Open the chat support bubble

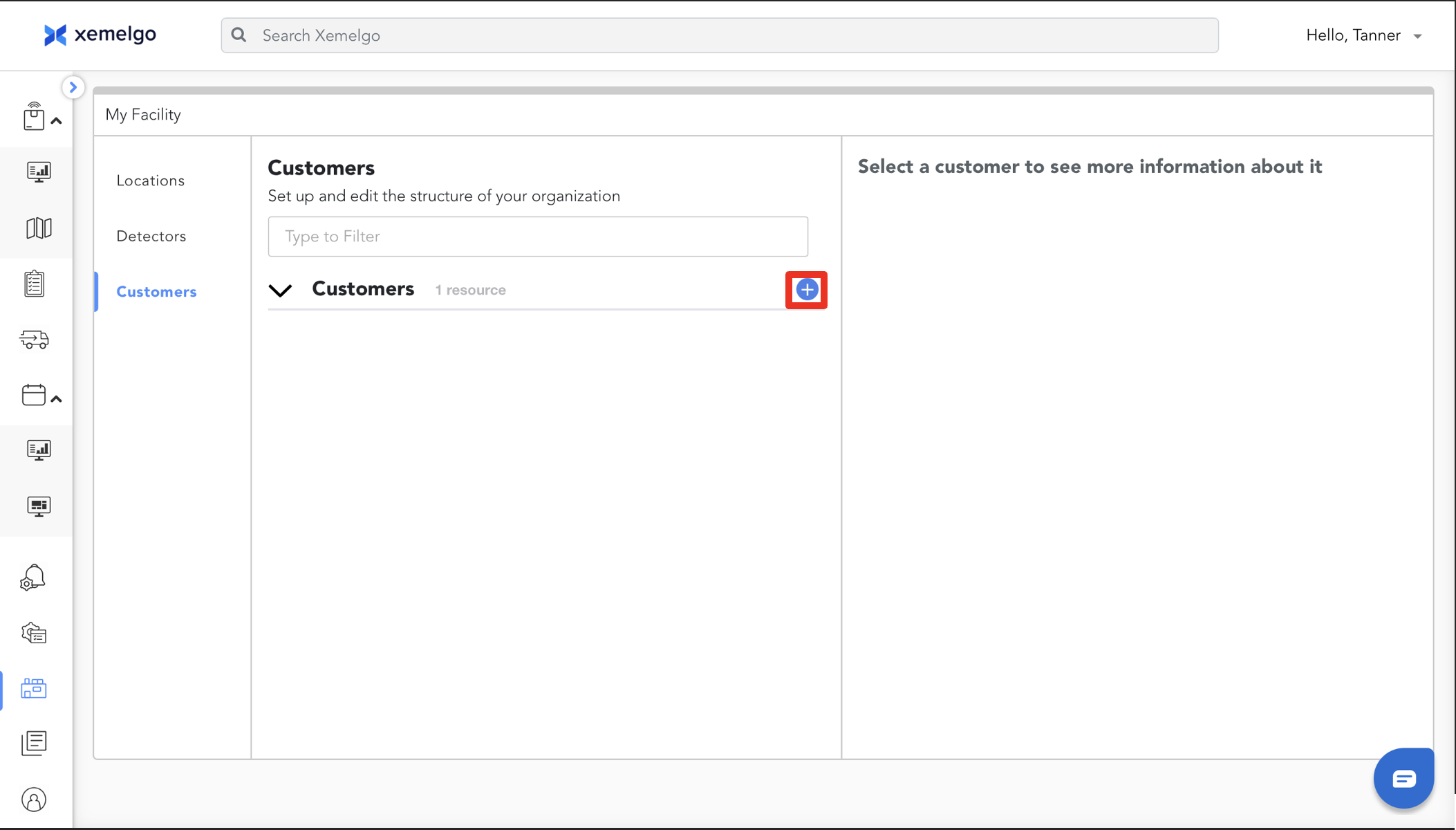pos(1403,779)
